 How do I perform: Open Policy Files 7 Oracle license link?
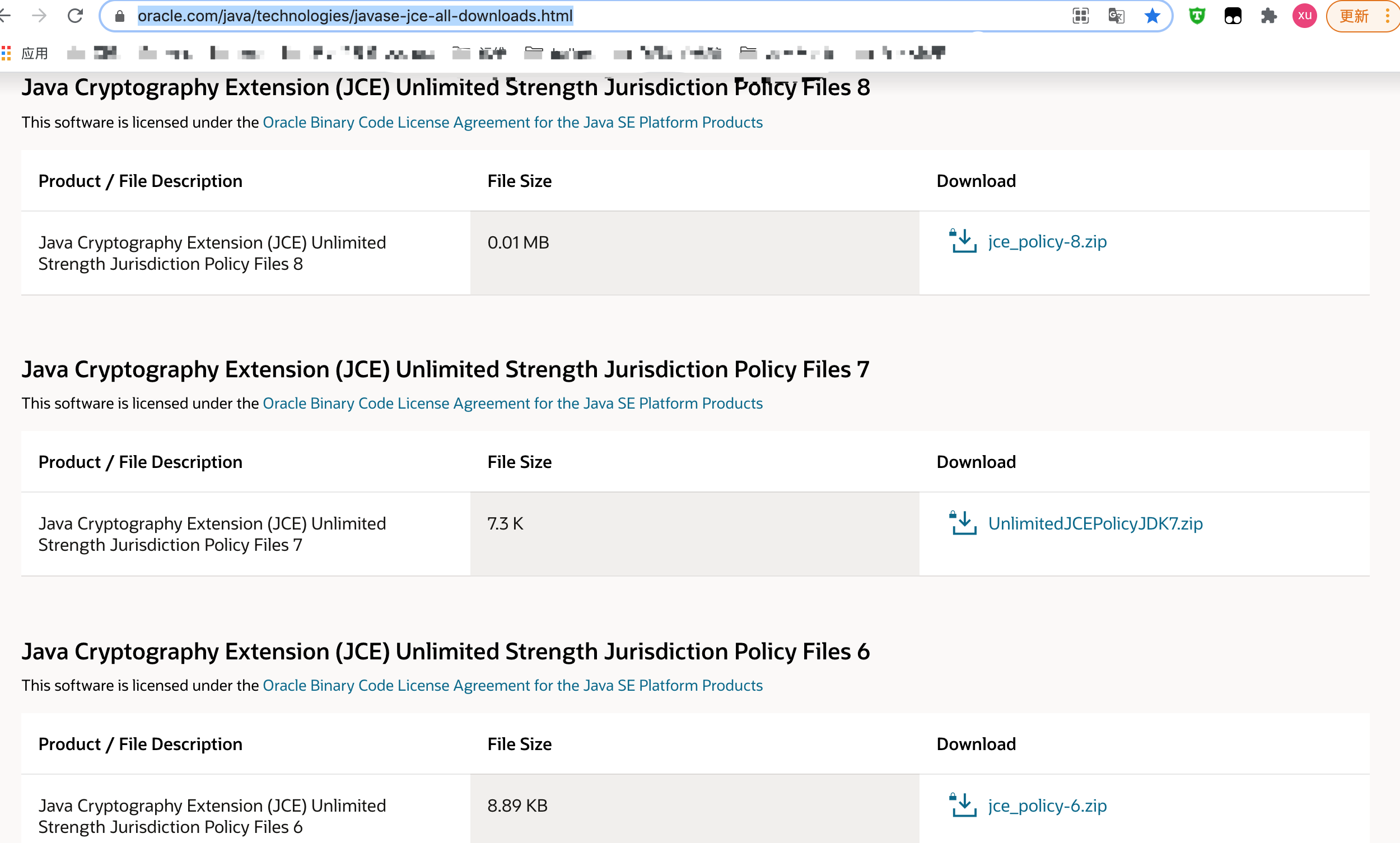[512, 404]
